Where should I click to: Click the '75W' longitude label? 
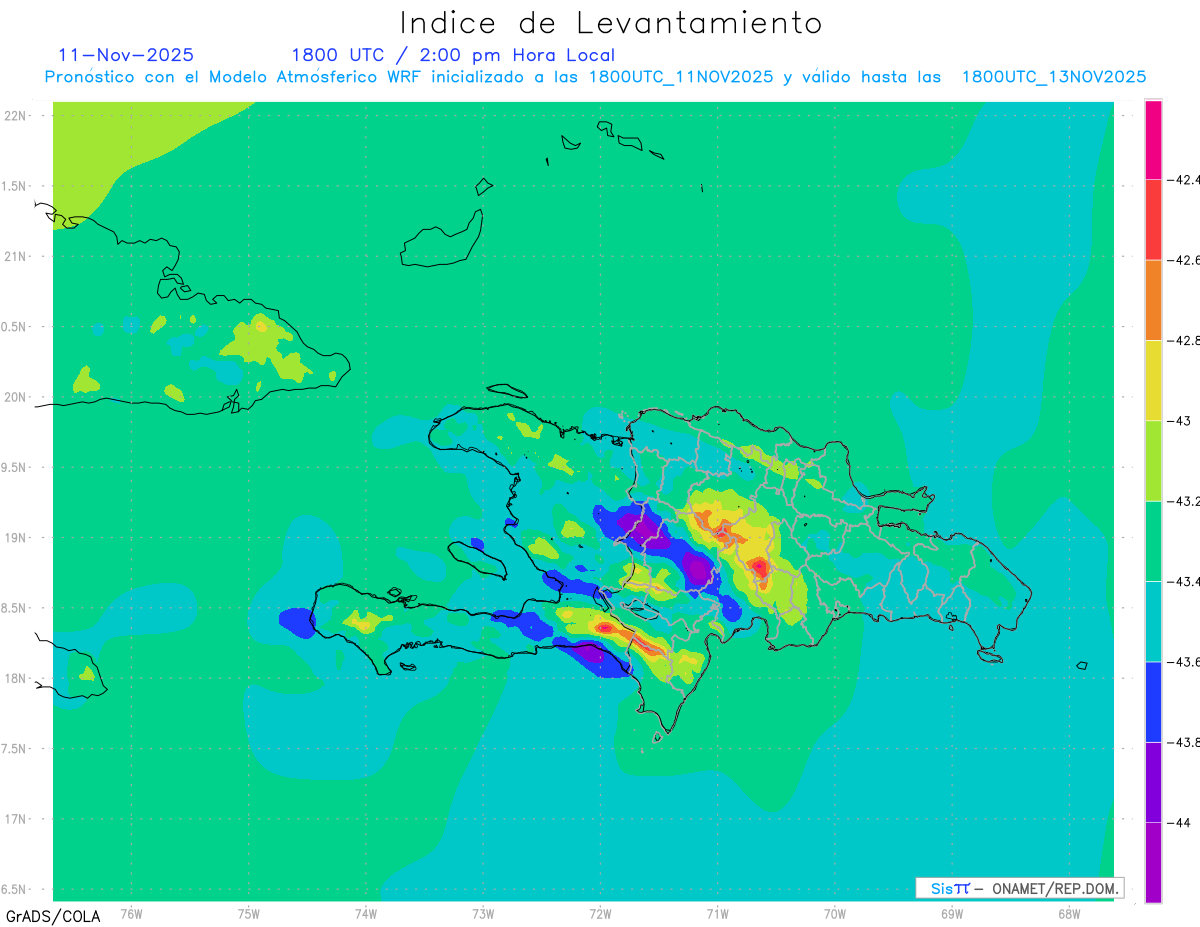tap(248, 913)
